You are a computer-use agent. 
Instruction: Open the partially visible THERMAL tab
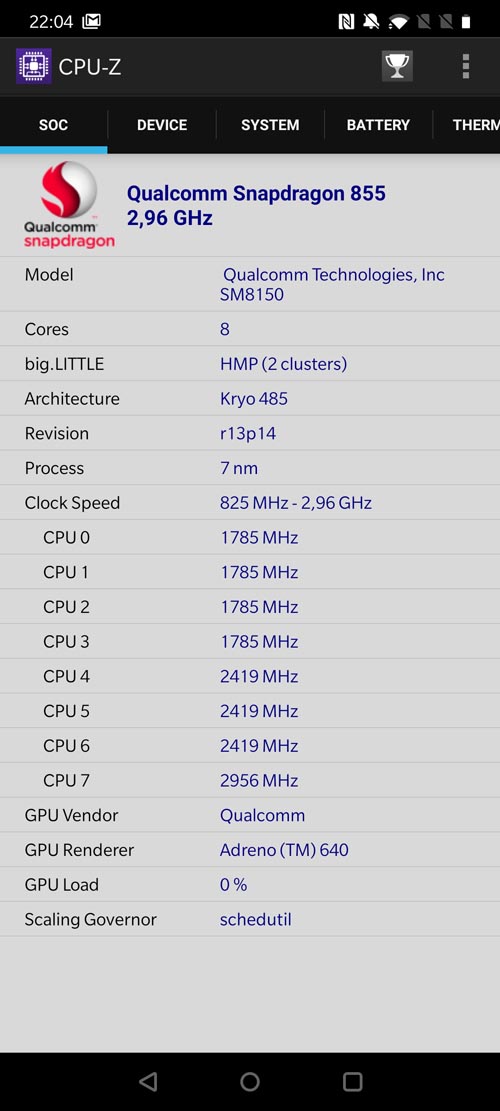click(467, 125)
